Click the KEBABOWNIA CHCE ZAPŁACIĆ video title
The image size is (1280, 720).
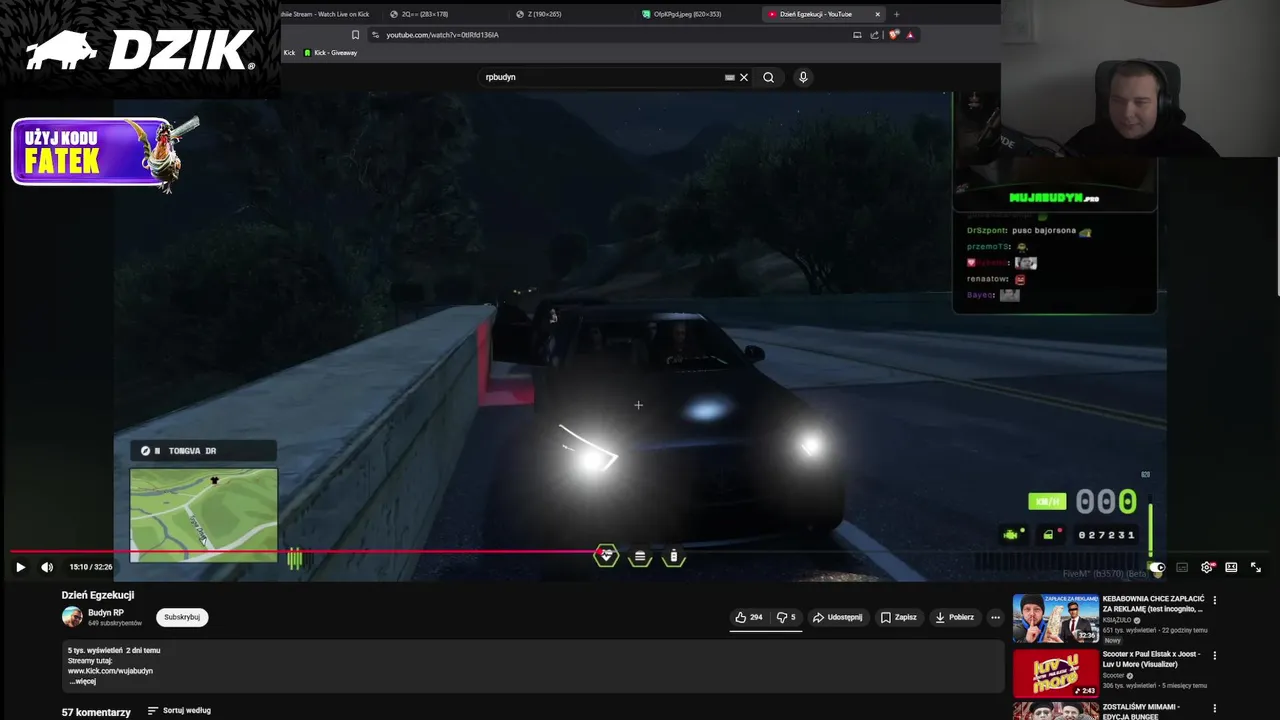tap(1153, 603)
